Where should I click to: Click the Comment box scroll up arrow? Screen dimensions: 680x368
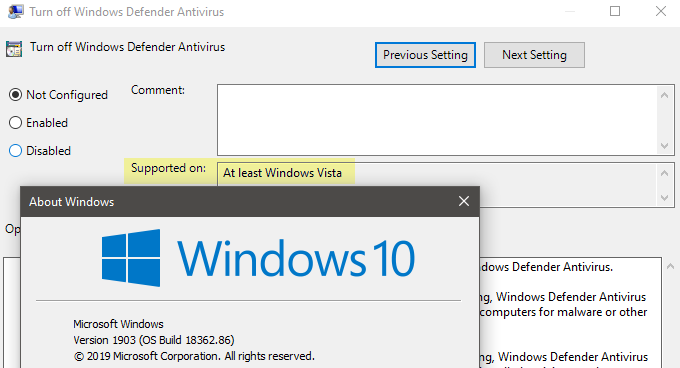pos(664,94)
